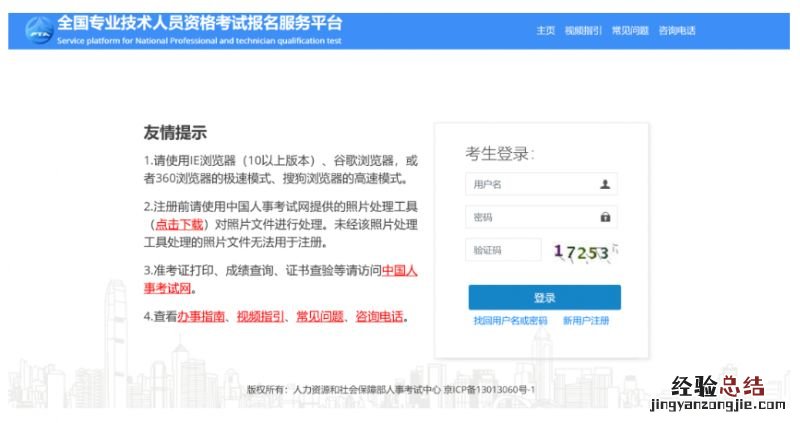This screenshot has height=423, width=800.
Task: Click the PTA logo in header
Action: [x=39, y=31]
